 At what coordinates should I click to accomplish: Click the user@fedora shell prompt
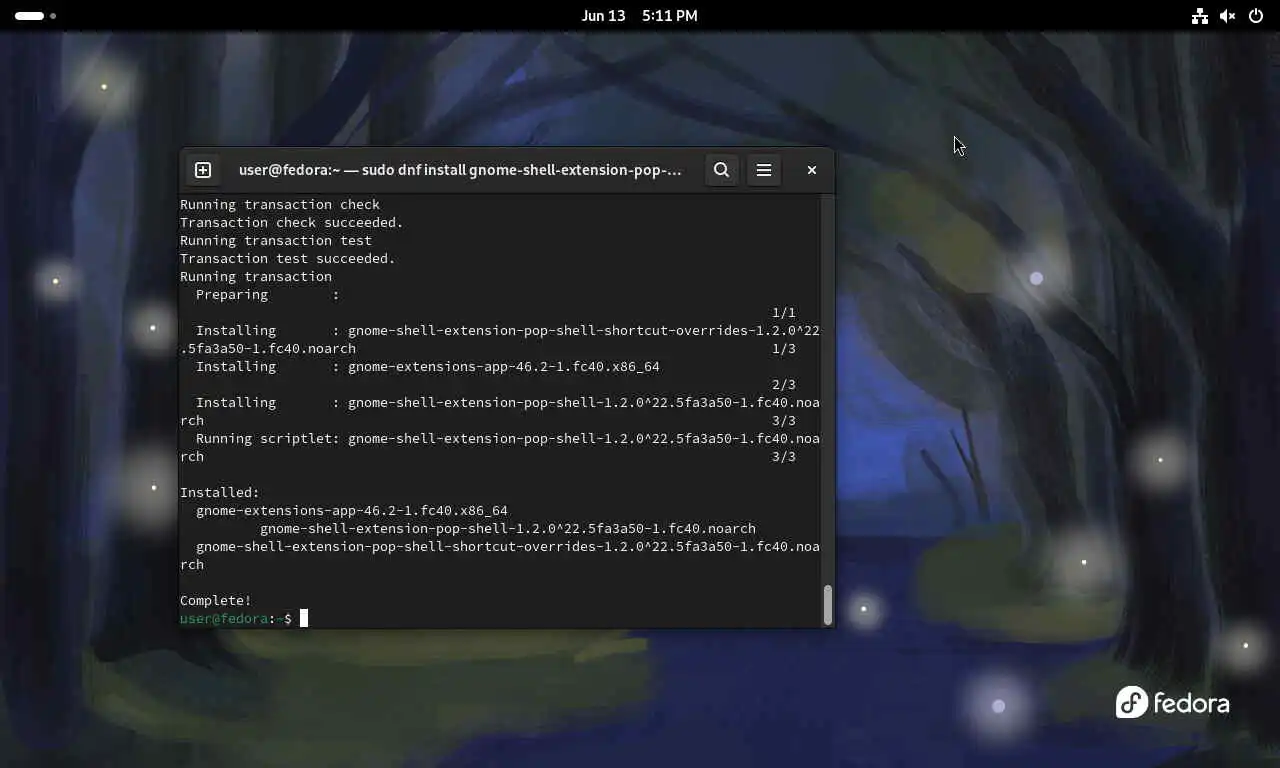pos(236,618)
